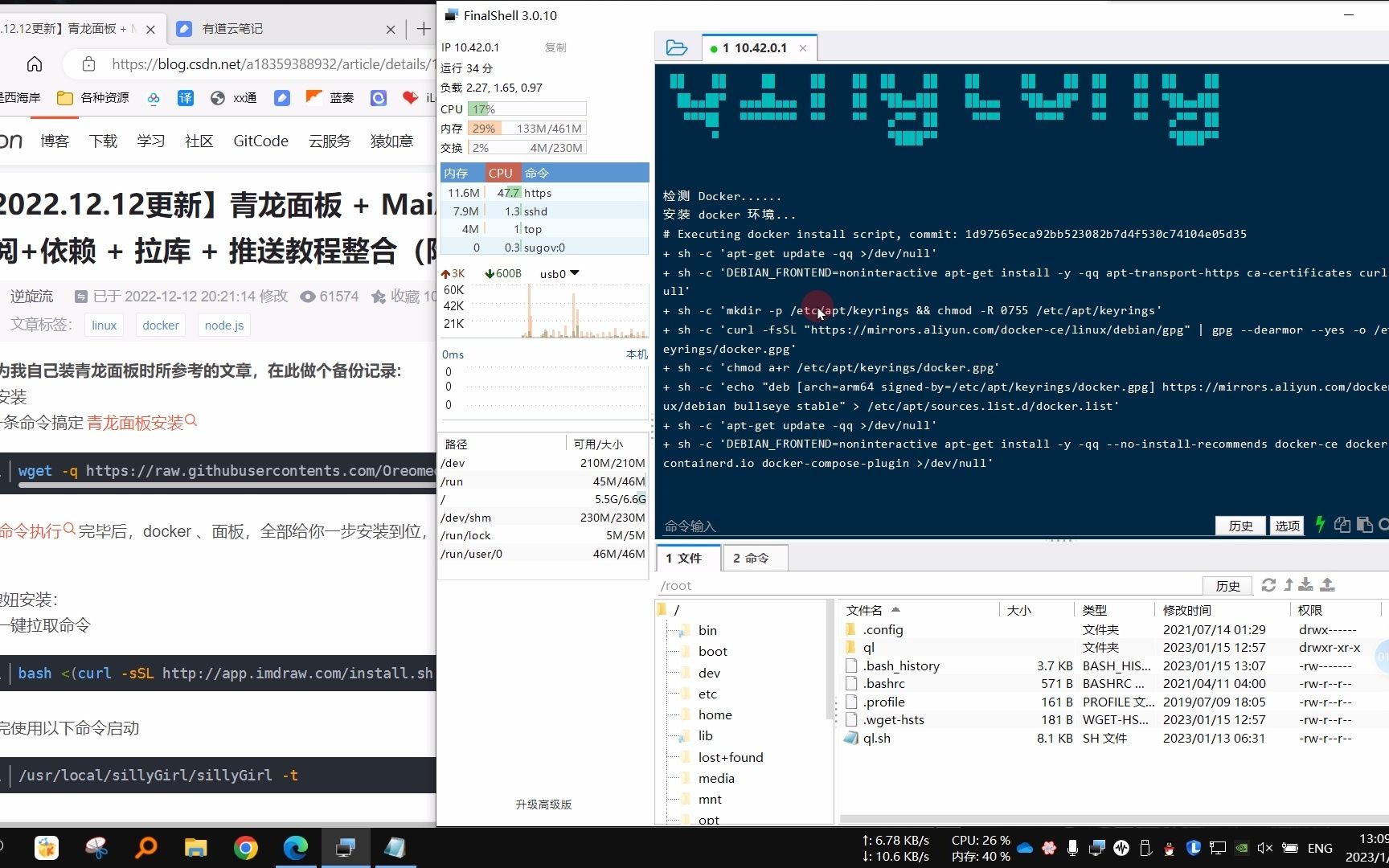Close the 青龙面板 browser tab
The image size is (1389, 868).
pos(150,30)
